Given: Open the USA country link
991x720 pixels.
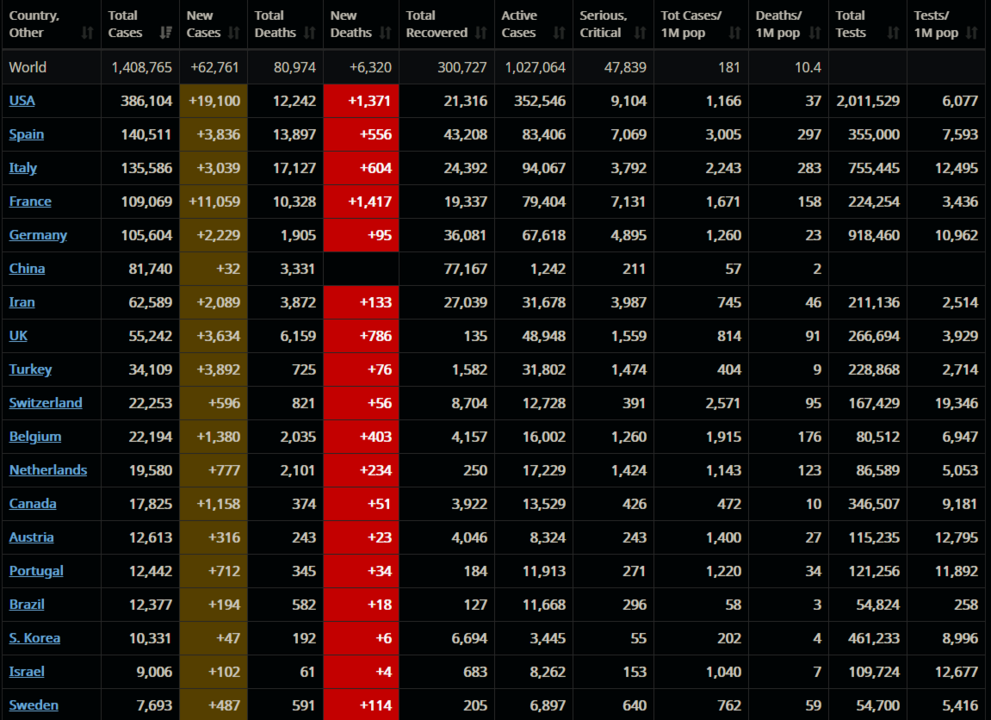Looking at the screenshot, I should (x=22, y=101).
